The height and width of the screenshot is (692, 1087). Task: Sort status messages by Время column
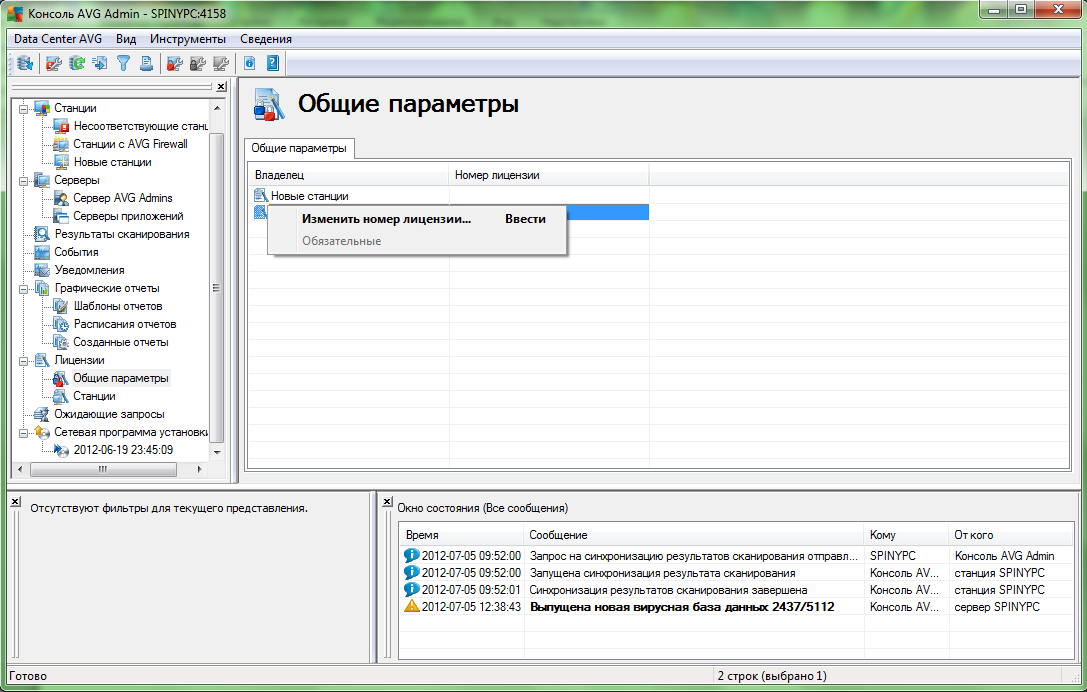tap(462, 535)
